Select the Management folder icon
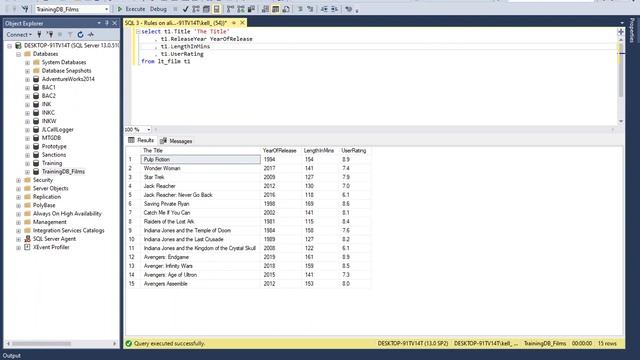Viewport: 640px width, 360px height. click(27, 222)
